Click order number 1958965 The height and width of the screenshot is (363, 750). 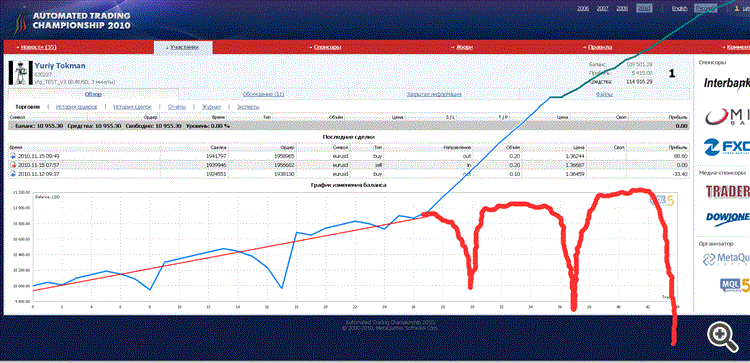[284, 156]
